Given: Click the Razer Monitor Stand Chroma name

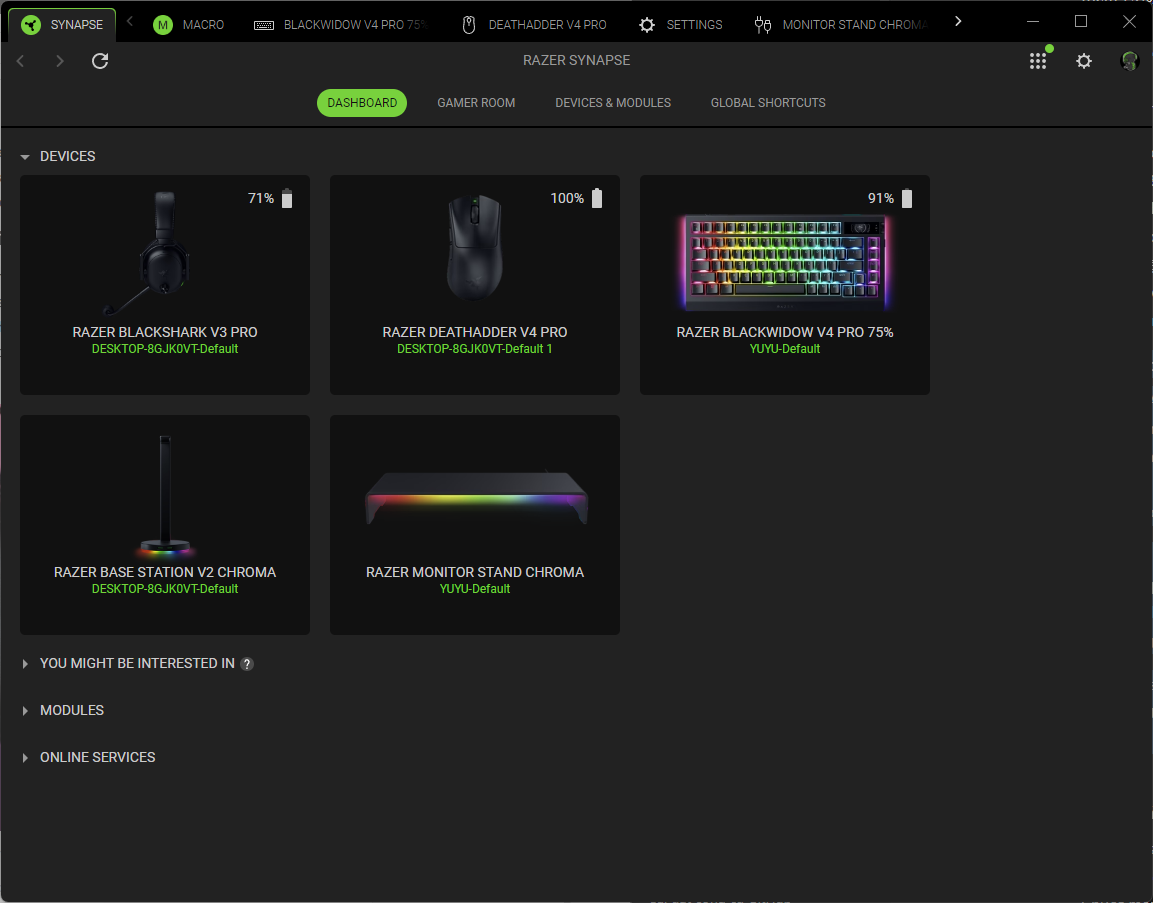Looking at the screenshot, I should point(475,572).
